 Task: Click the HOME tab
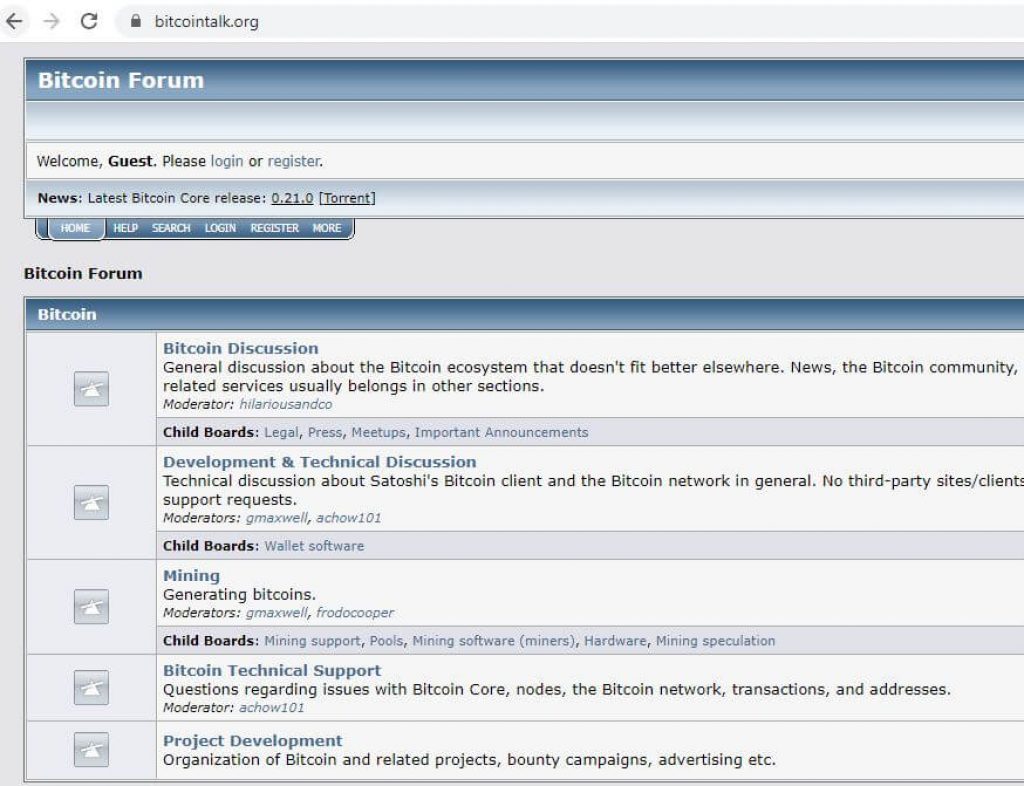[74, 228]
